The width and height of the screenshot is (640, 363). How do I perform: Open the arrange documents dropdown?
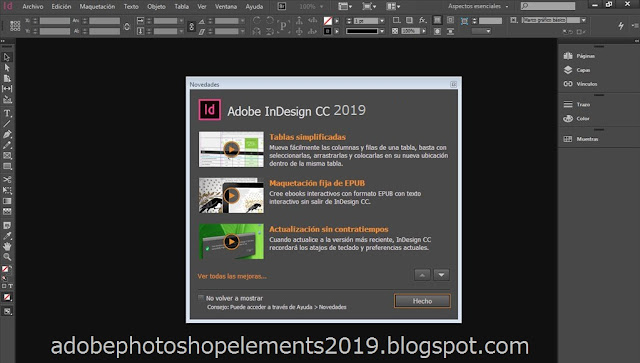(x=393, y=6)
